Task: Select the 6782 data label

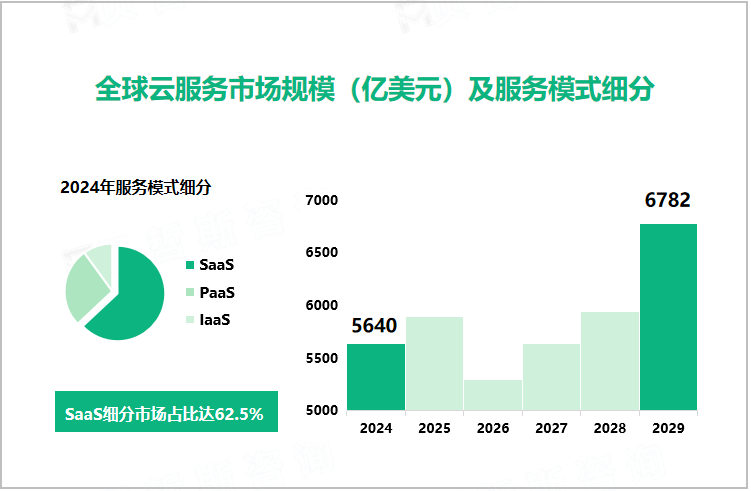Action: pos(668,200)
